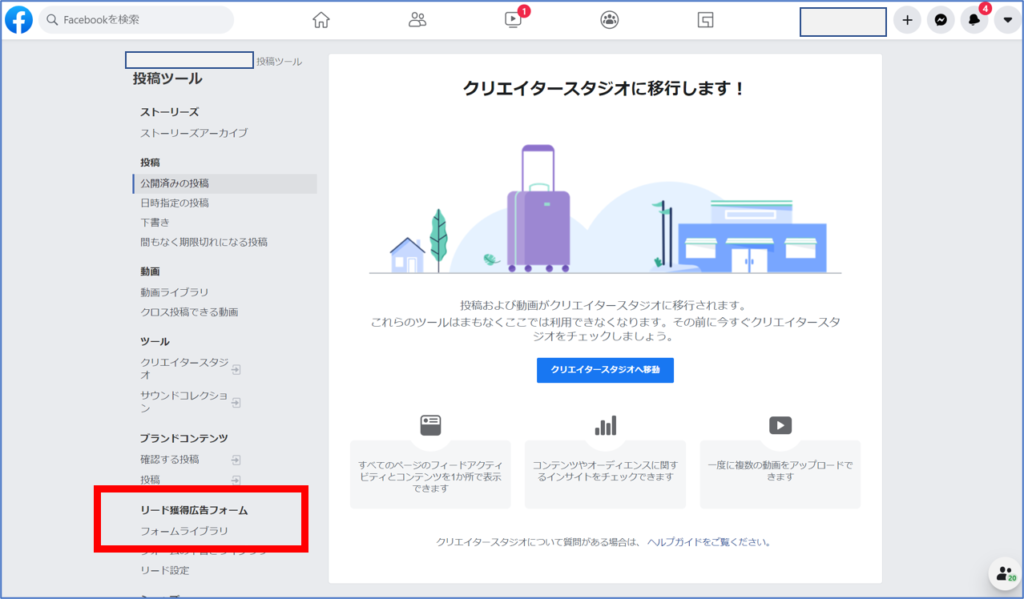Open 投稿 under ブランドコンテンツ
The width and height of the screenshot is (1024, 599).
tap(150, 479)
